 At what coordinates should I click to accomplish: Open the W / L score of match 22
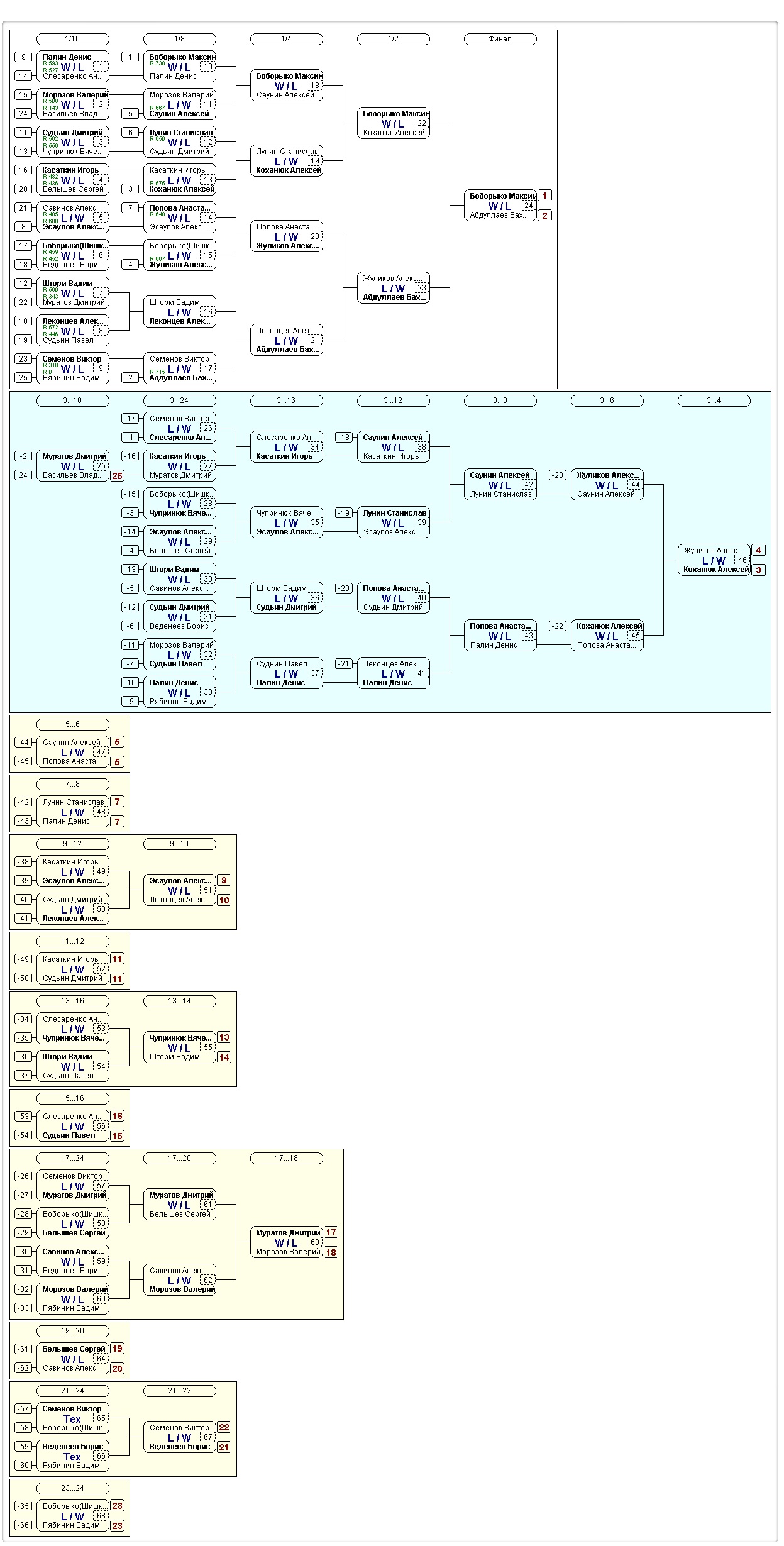(x=393, y=124)
